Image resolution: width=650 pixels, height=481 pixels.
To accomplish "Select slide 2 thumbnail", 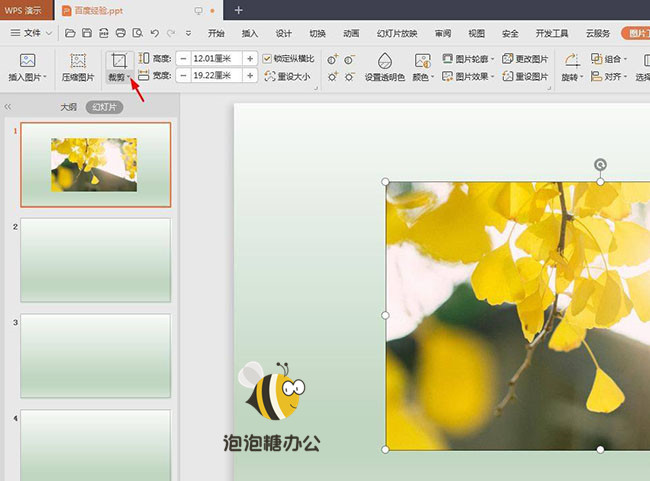I will point(96,260).
